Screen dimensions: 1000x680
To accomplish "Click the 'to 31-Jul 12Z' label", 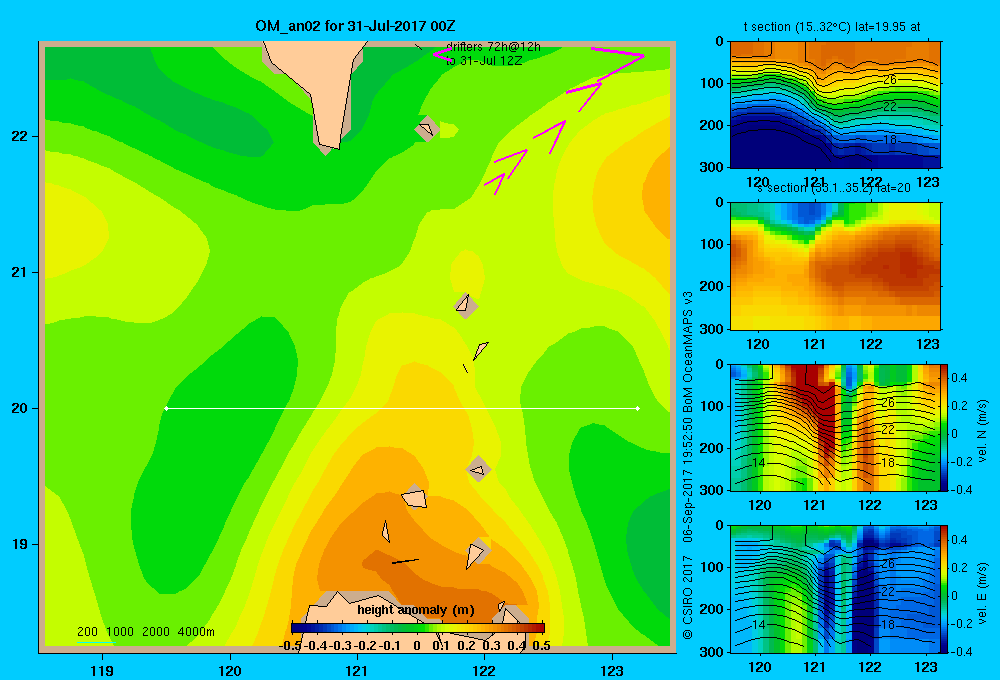I will click(x=484, y=61).
